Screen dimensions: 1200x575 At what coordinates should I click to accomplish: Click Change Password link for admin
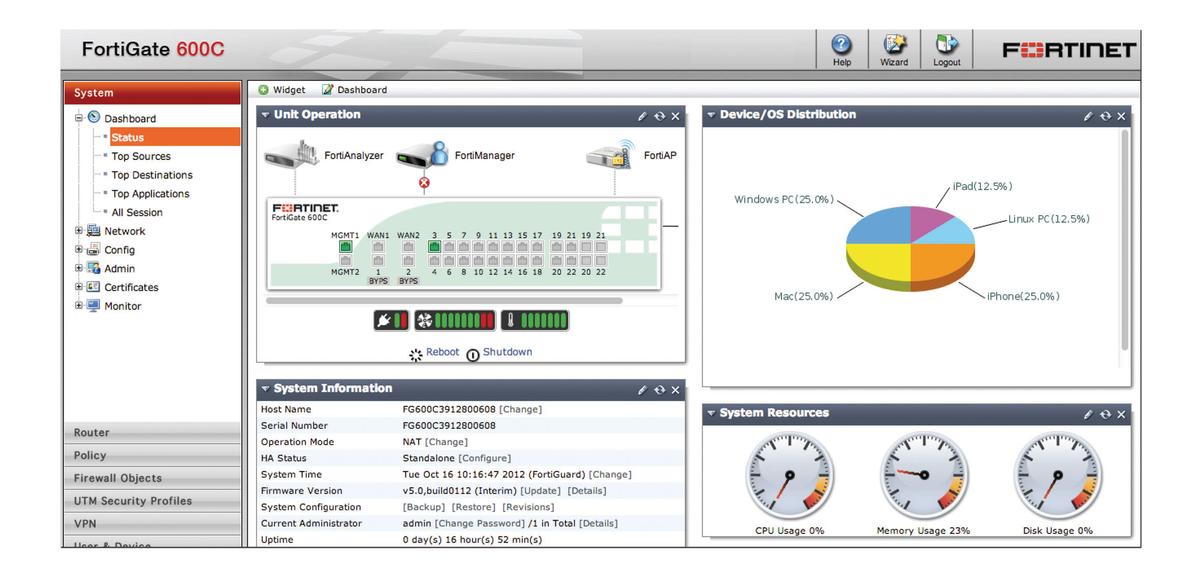click(480, 523)
